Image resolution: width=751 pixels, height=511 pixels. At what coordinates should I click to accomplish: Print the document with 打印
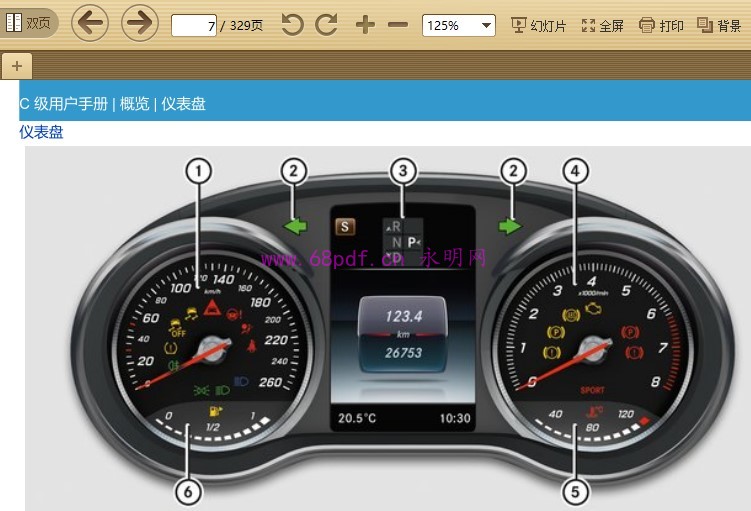(661, 25)
